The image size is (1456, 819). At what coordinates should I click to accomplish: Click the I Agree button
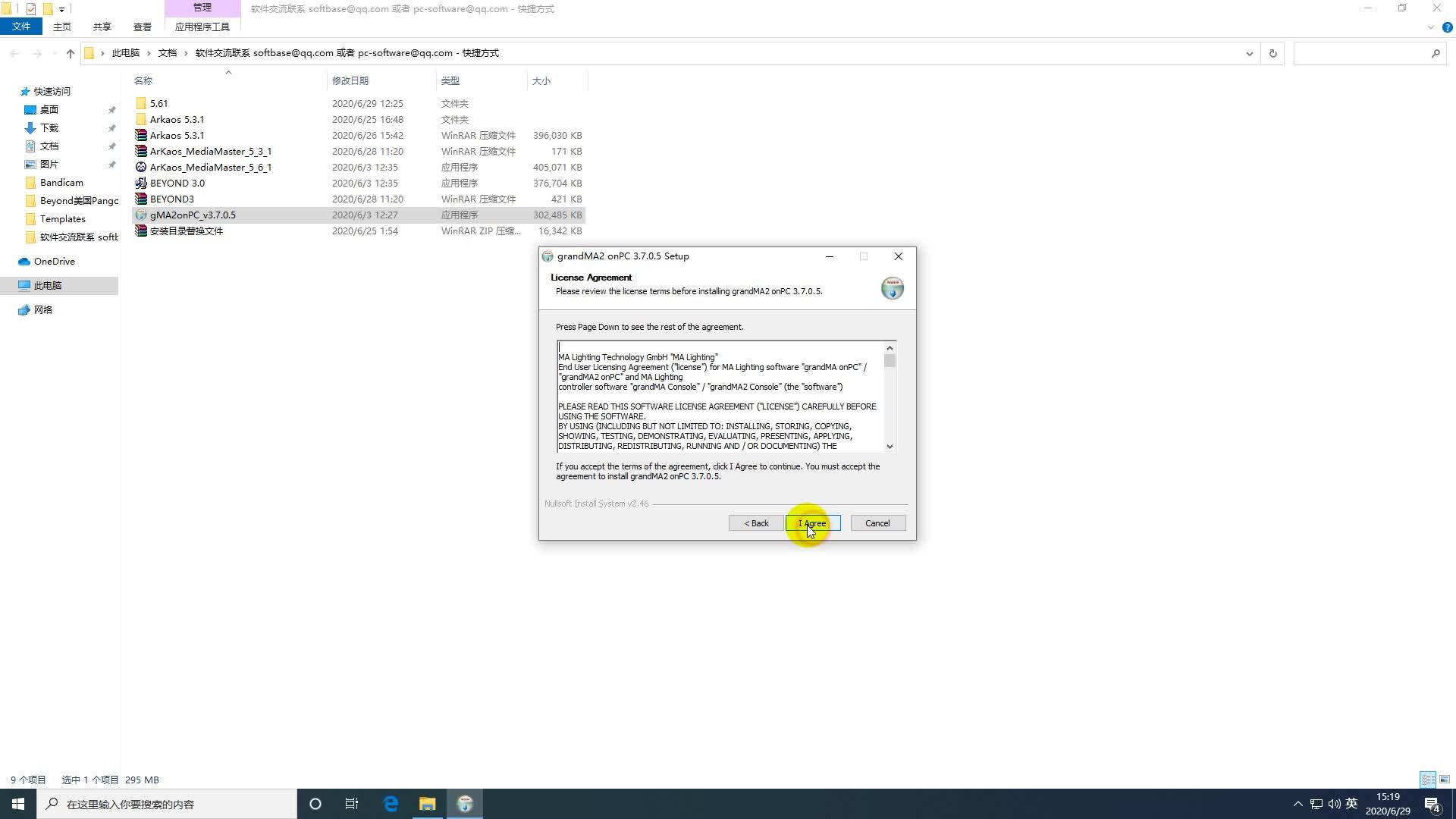[x=812, y=523]
